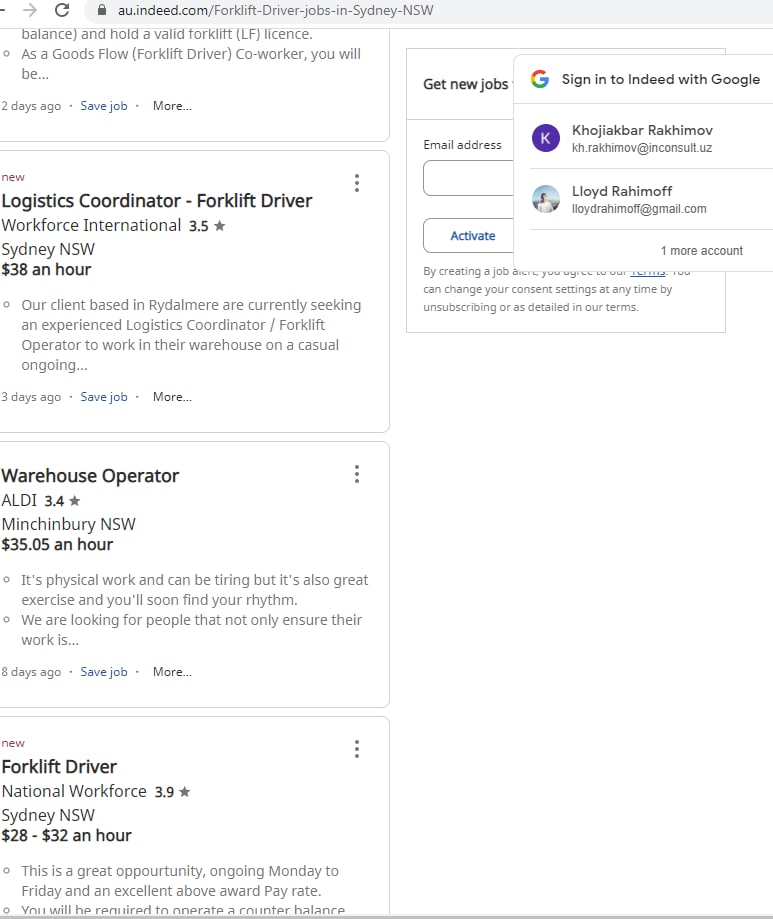Expand More... on the 2 days ago listing
The height and width of the screenshot is (919, 773).
(172, 106)
